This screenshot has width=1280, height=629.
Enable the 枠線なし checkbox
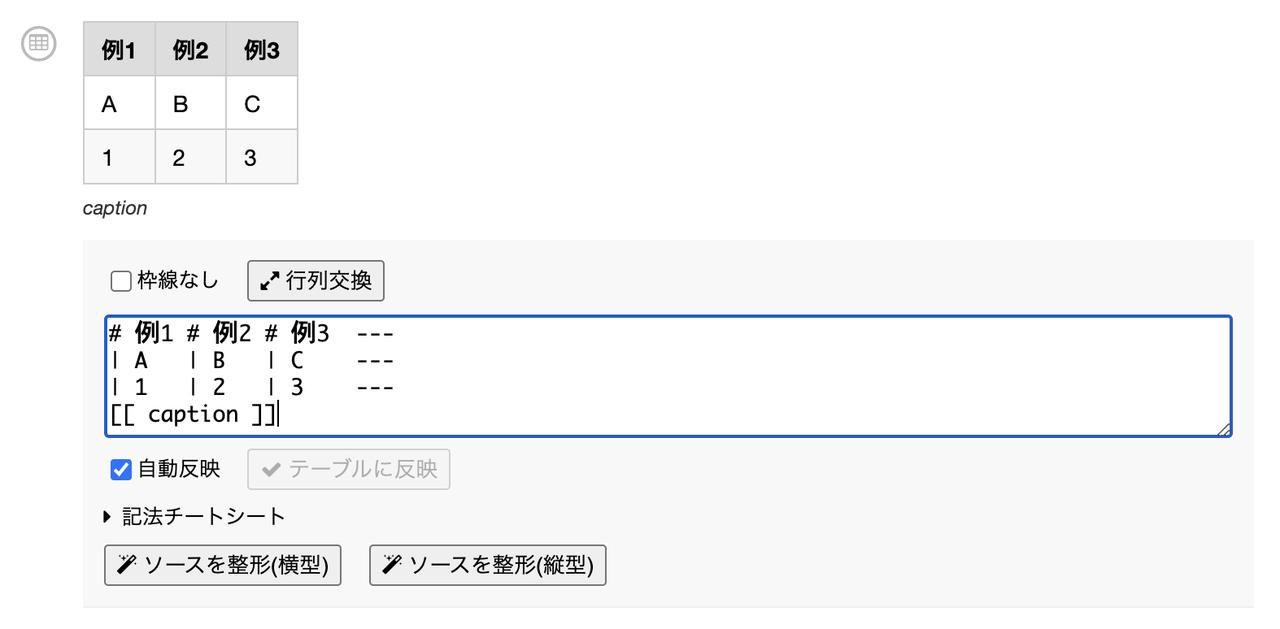click(x=121, y=281)
